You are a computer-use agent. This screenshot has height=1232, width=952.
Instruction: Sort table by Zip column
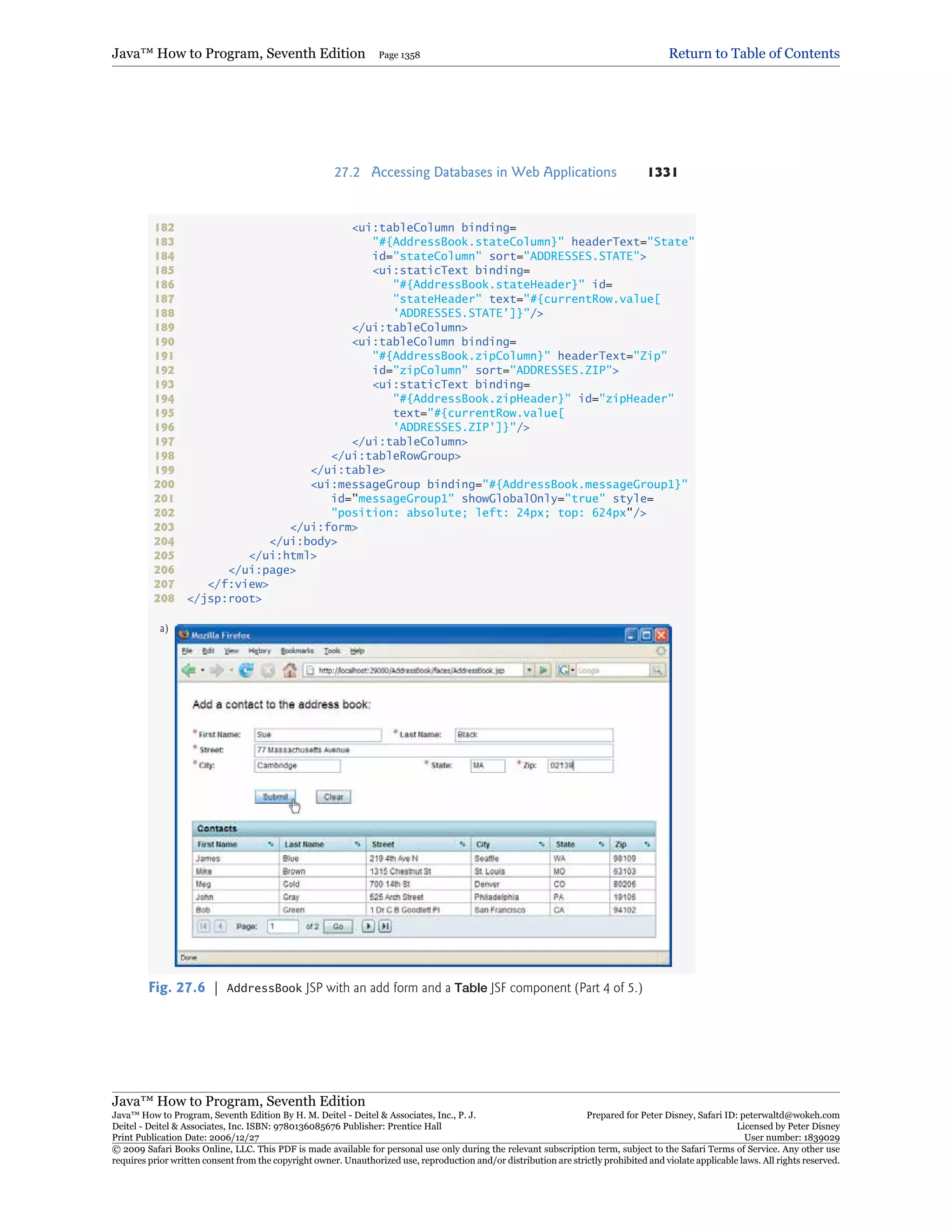(647, 844)
